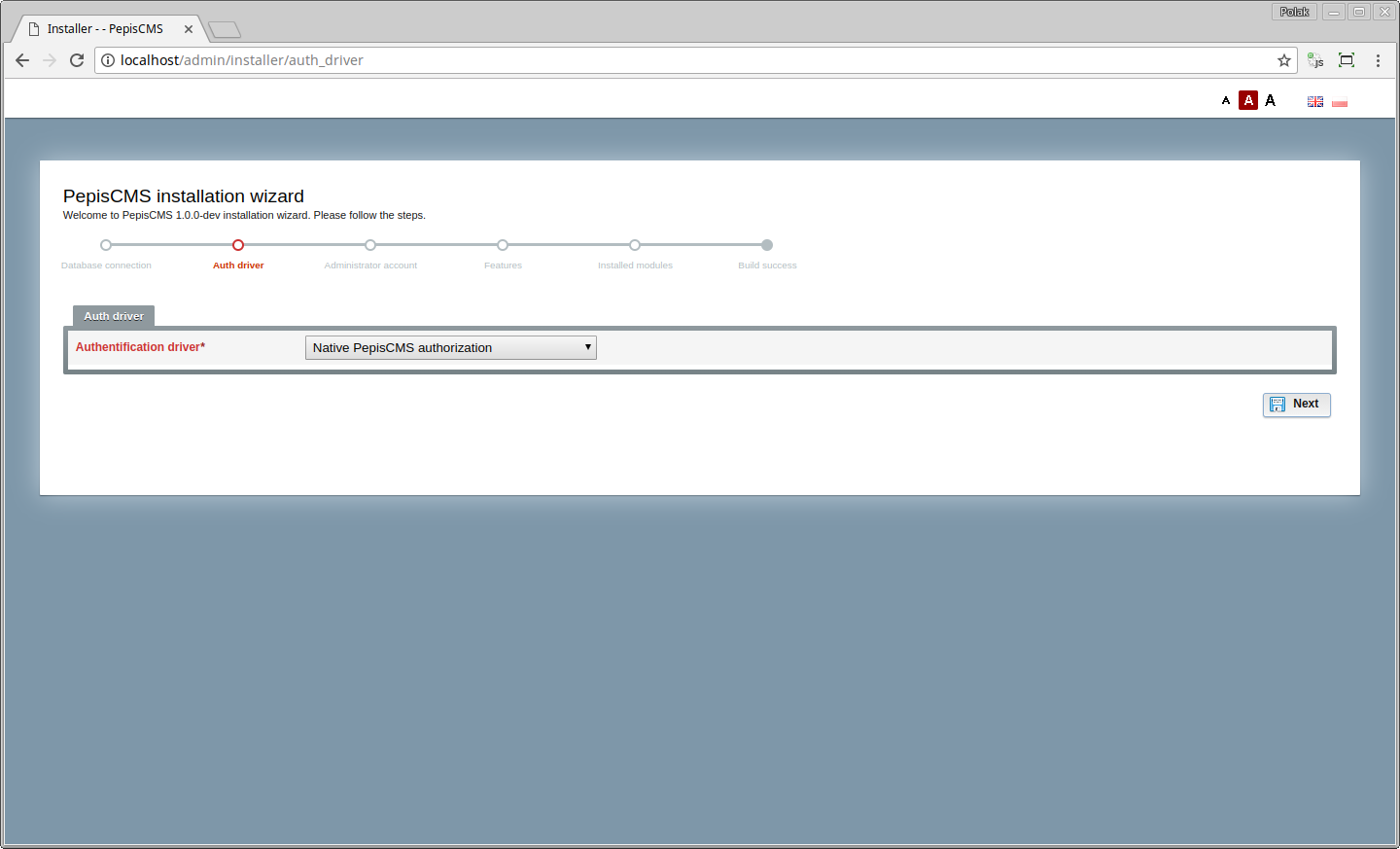The width and height of the screenshot is (1400, 849).
Task: Close the browser window
Action: point(1384,12)
